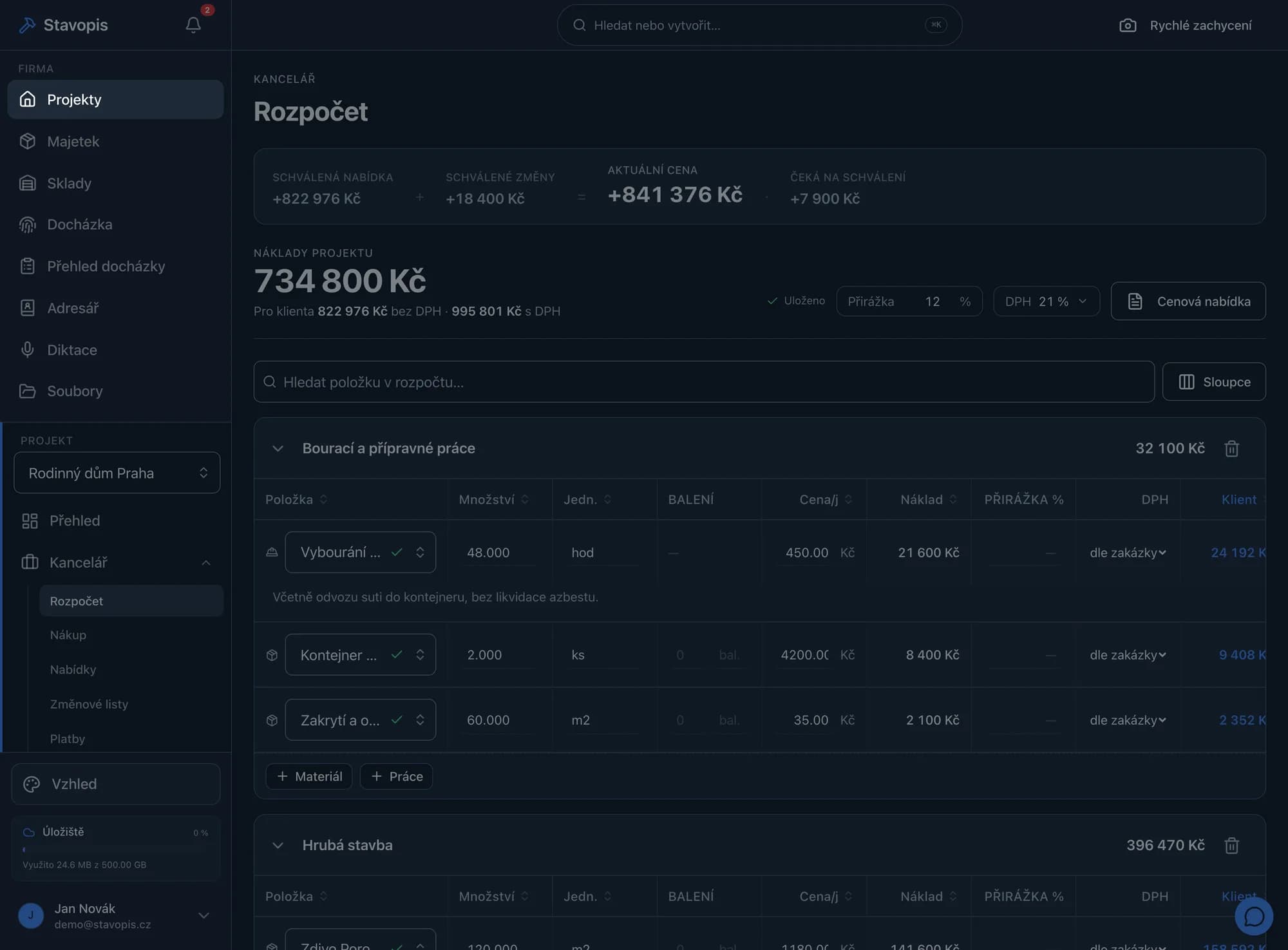The width and height of the screenshot is (1288, 950).
Task: Add a Práce row
Action: [x=396, y=776]
